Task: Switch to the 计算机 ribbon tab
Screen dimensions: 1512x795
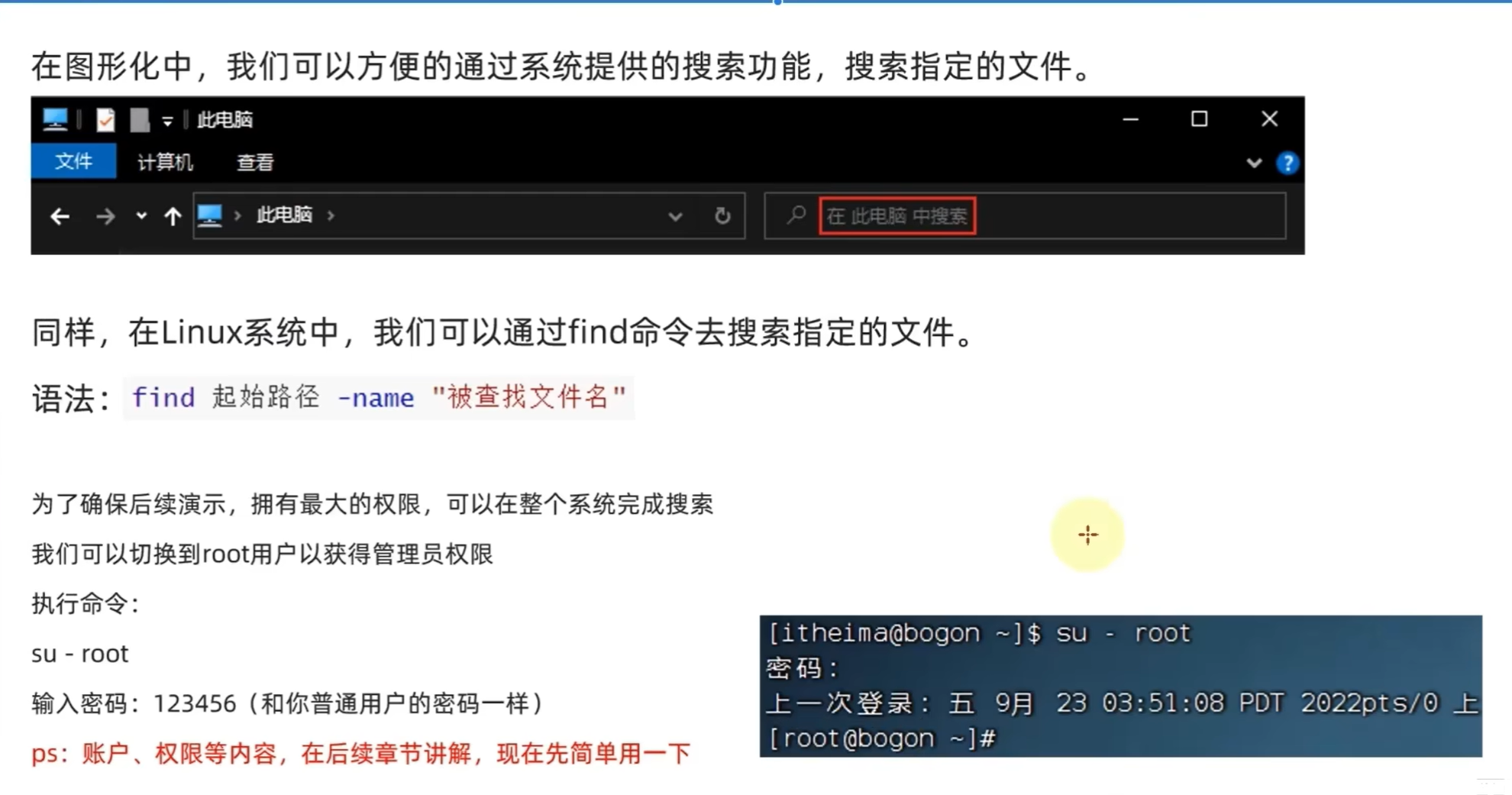Action: (165, 162)
